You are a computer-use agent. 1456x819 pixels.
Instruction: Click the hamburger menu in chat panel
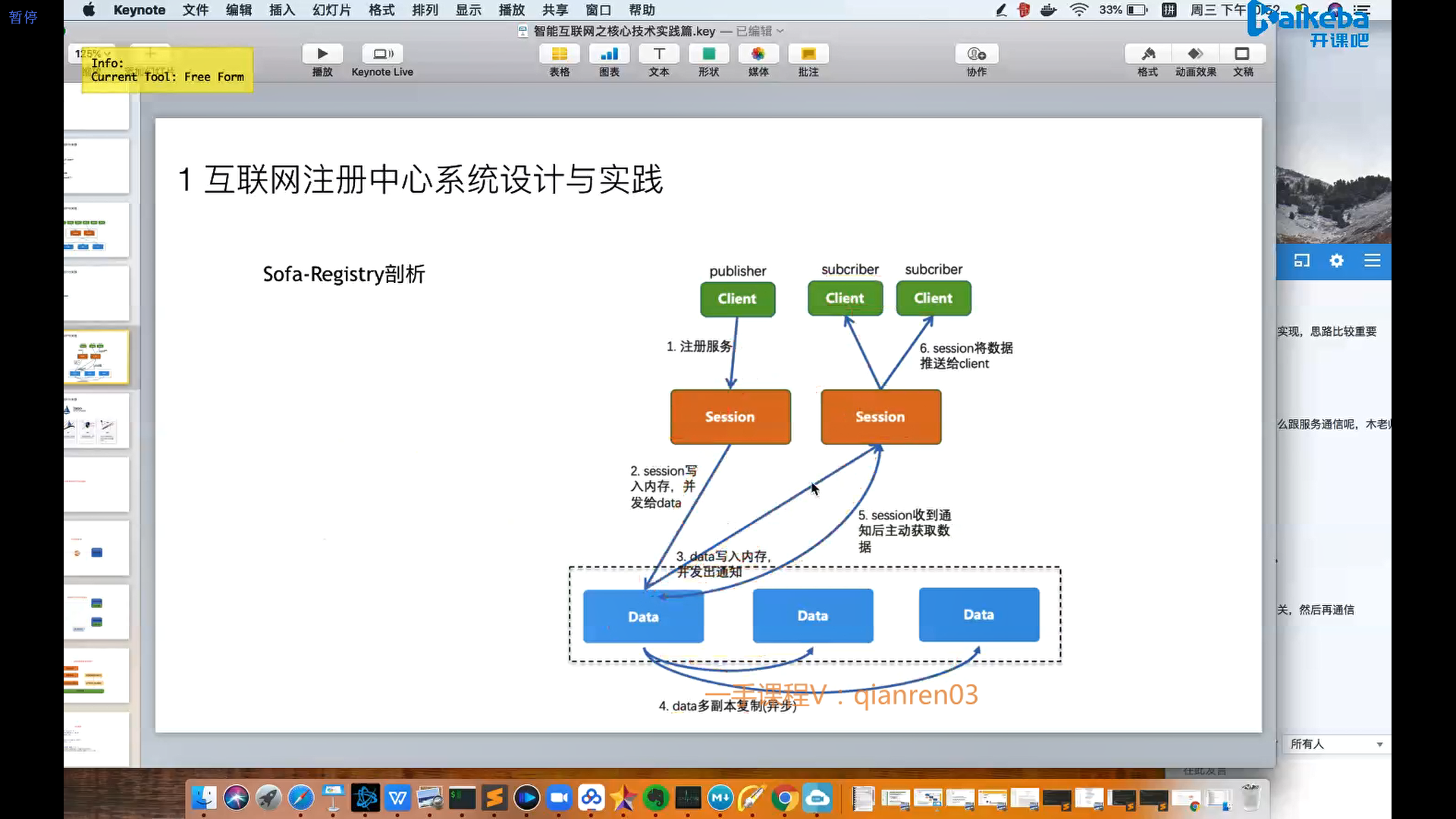pyautogui.click(x=1372, y=261)
